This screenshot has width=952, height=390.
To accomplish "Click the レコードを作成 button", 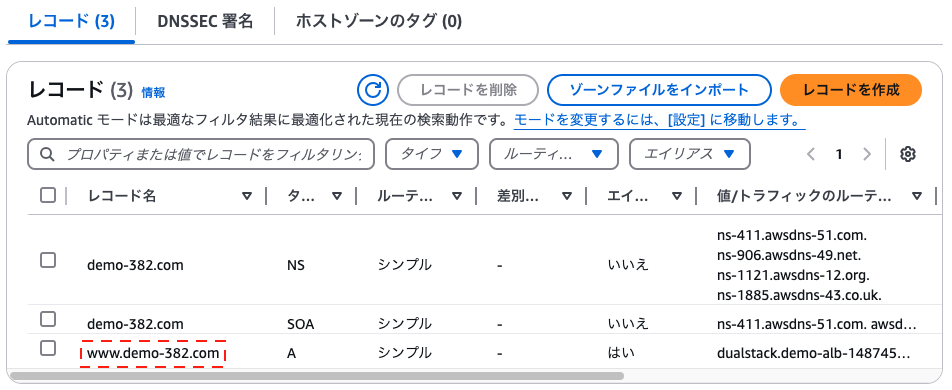I will [x=851, y=91].
